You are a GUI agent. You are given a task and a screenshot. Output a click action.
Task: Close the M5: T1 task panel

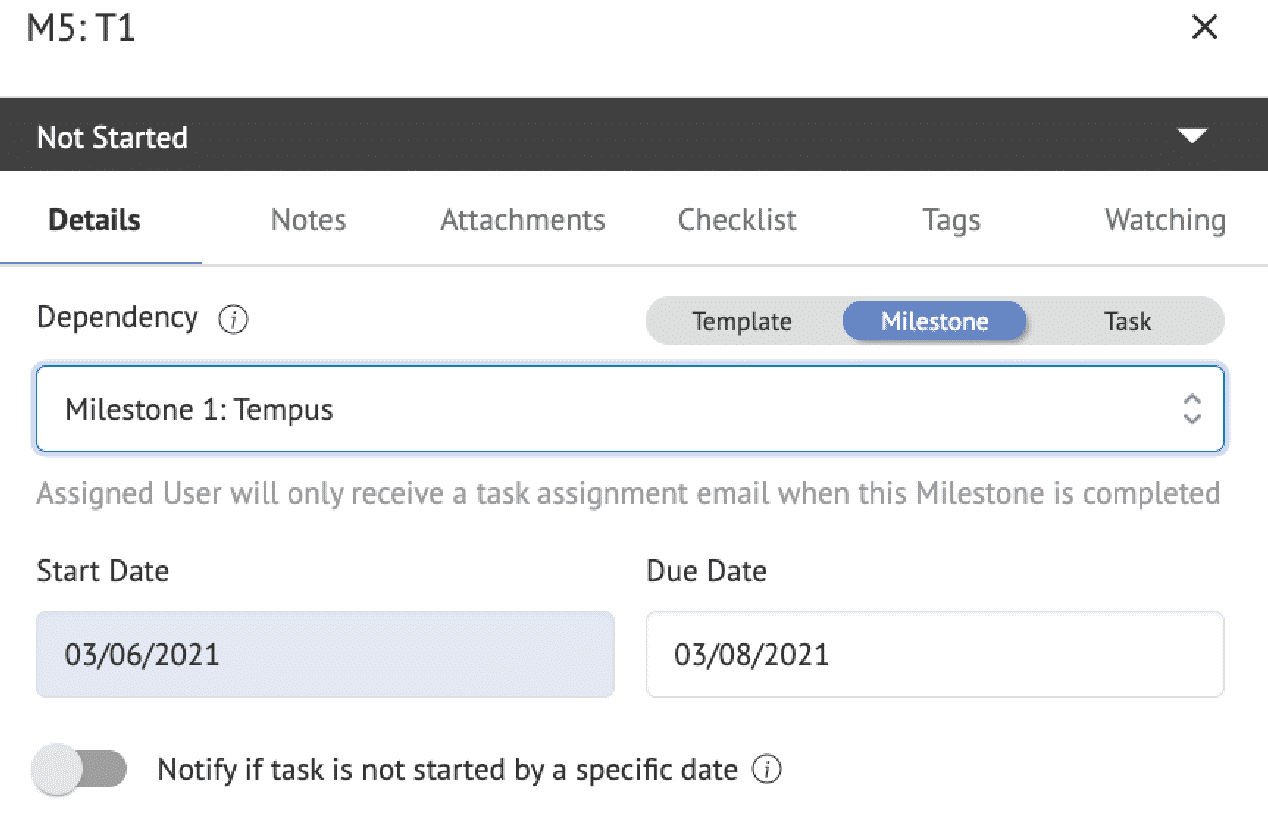pyautogui.click(x=1204, y=28)
